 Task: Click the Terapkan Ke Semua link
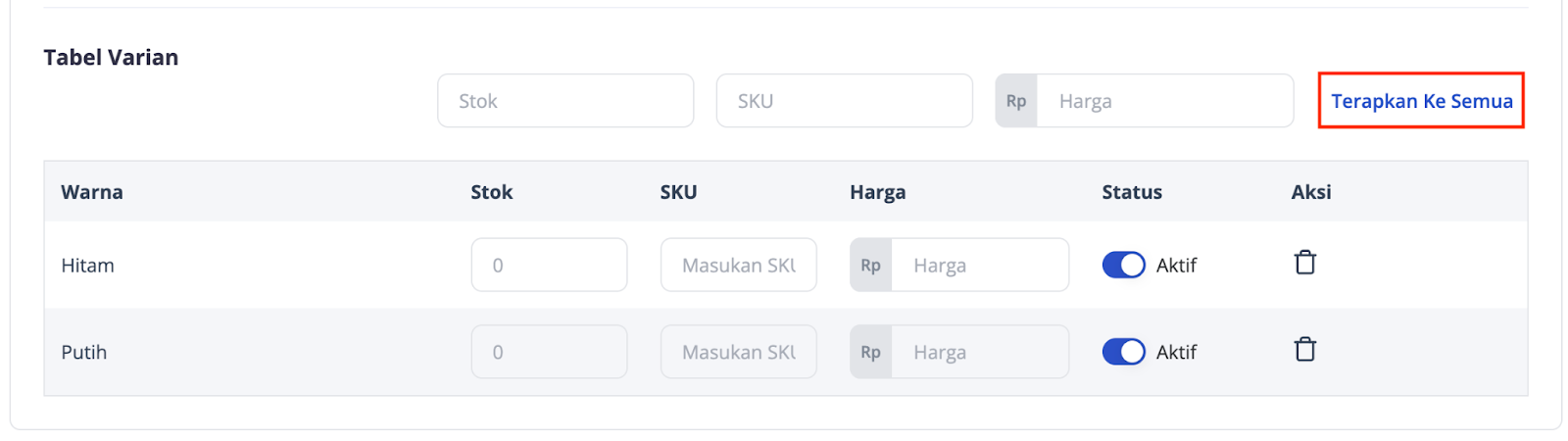click(1421, 101)
